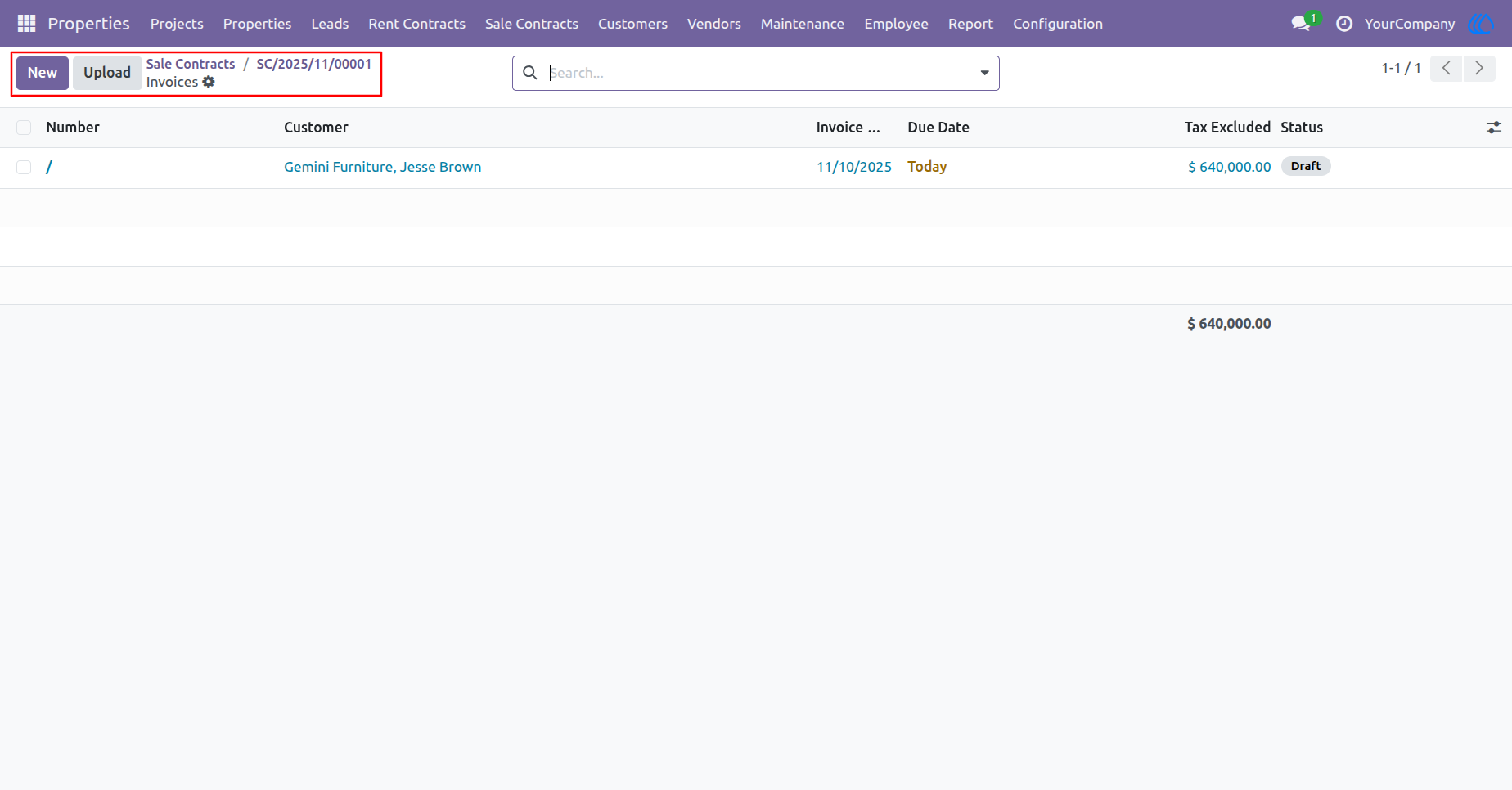Open Gemini Furniture, Jesse Brown invoice

pyautogui.click(x=382, y=167)
